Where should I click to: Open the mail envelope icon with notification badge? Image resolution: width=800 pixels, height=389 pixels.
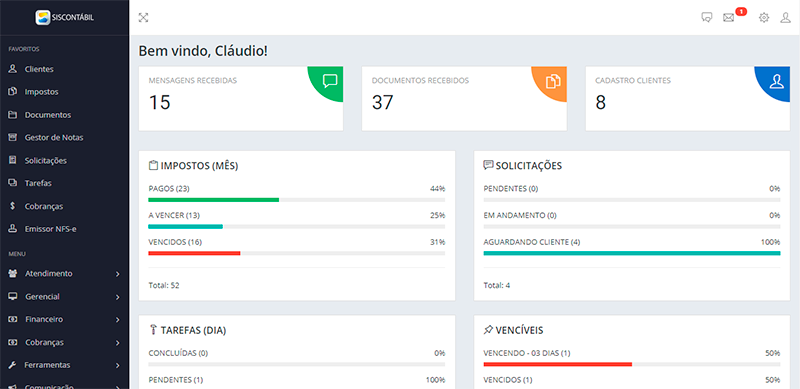pos(728,18)
